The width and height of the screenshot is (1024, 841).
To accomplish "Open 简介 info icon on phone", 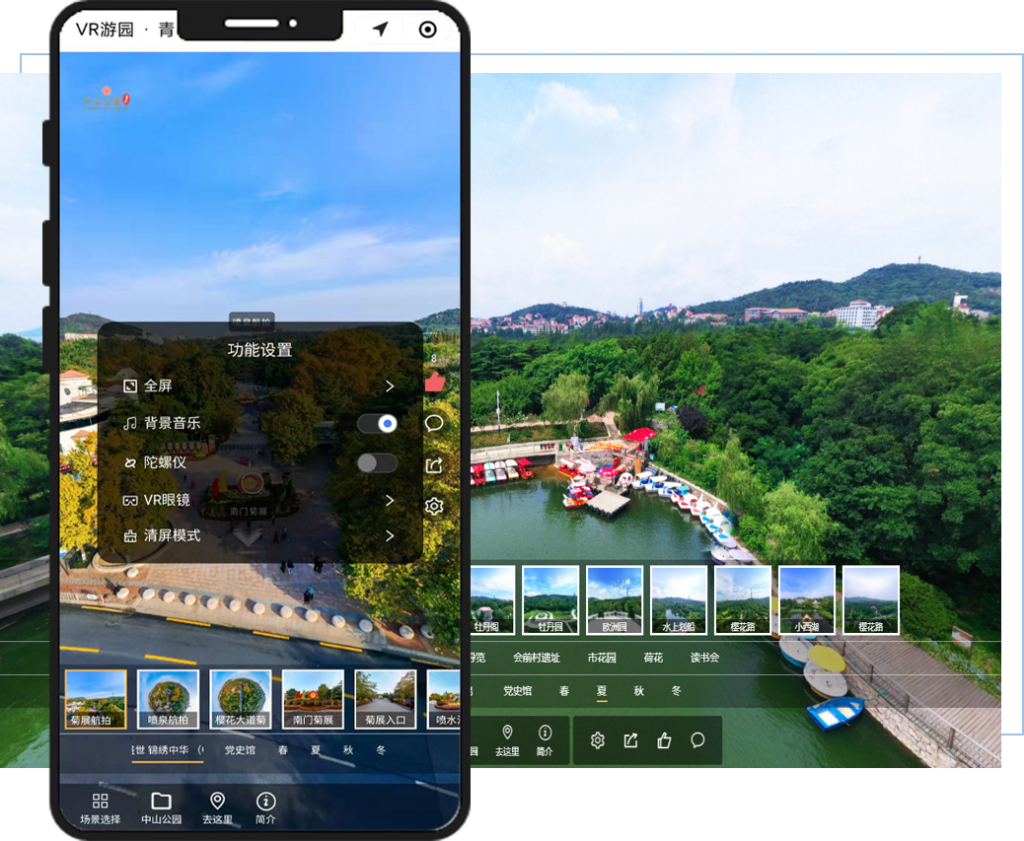I will click(x=265, y=807).
